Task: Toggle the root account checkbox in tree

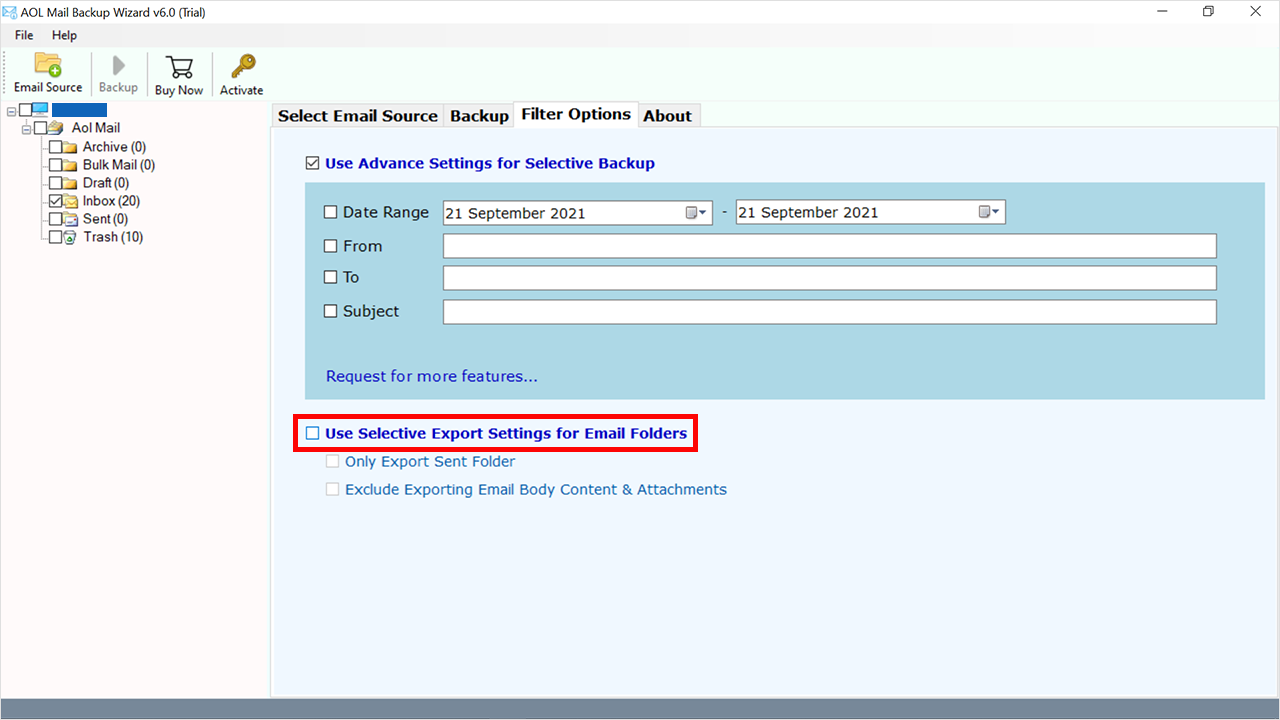Action: (26, 110)
